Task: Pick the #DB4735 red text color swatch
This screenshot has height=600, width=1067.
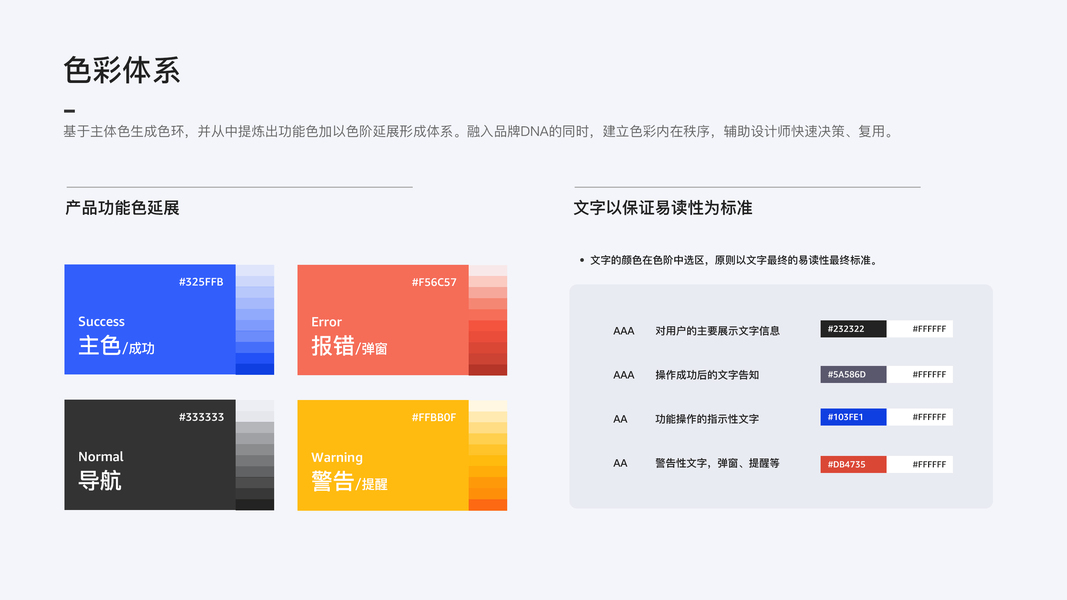Action: point(853,465)
